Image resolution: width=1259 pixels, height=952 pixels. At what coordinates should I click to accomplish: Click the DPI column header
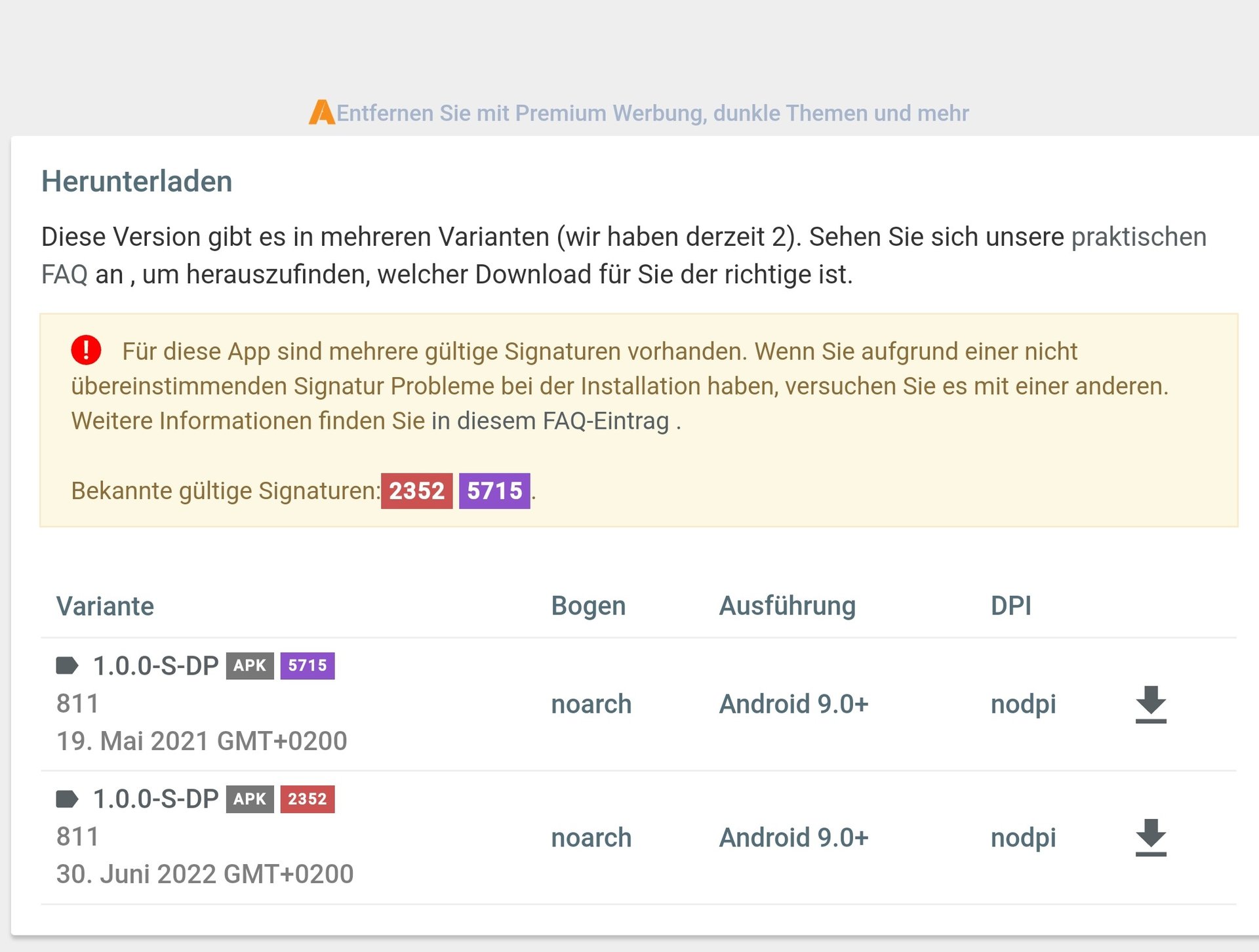(1010, 606)
